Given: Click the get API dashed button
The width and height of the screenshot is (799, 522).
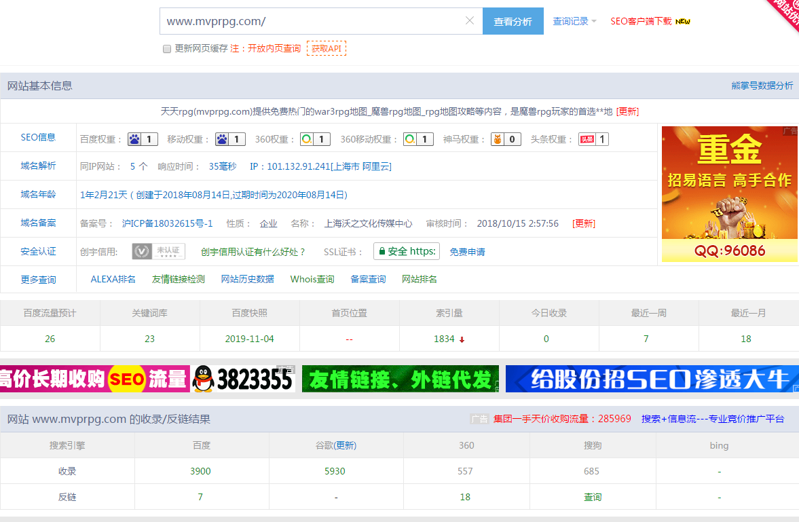Looking at the screenshot, I should click(x=327, y=48).
